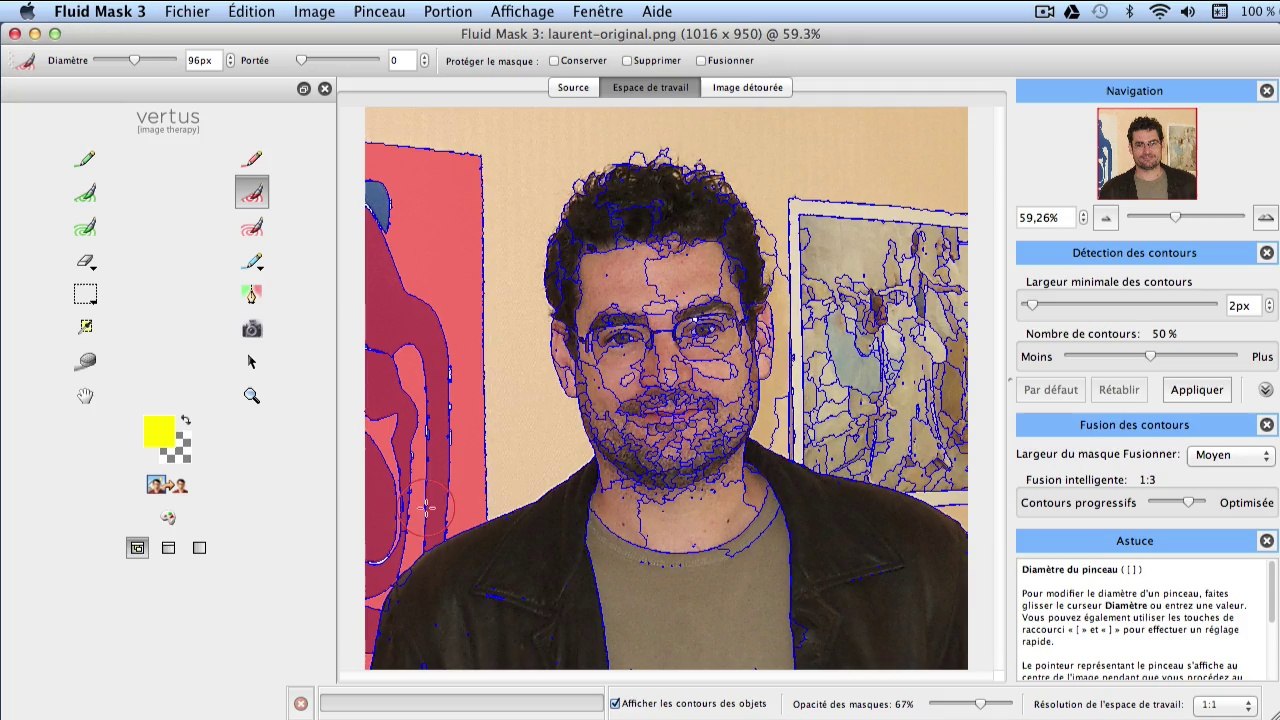Image resolution: width=1280 pixels, height=720 pixels.
Task: Uncheck Afficher les contours des objets
Action: (615, 704)
